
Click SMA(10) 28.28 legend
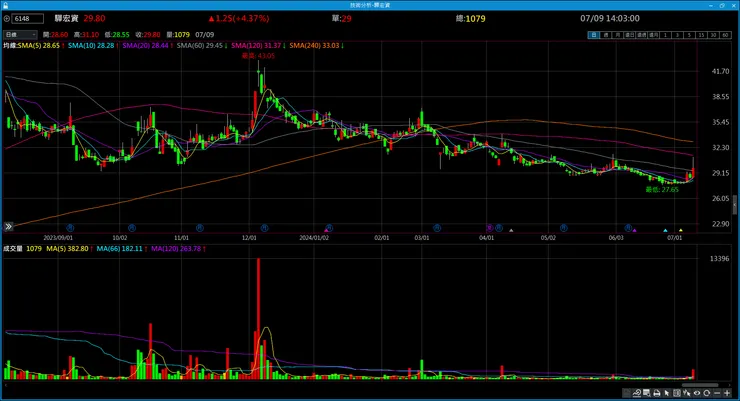tap(93, 46)
